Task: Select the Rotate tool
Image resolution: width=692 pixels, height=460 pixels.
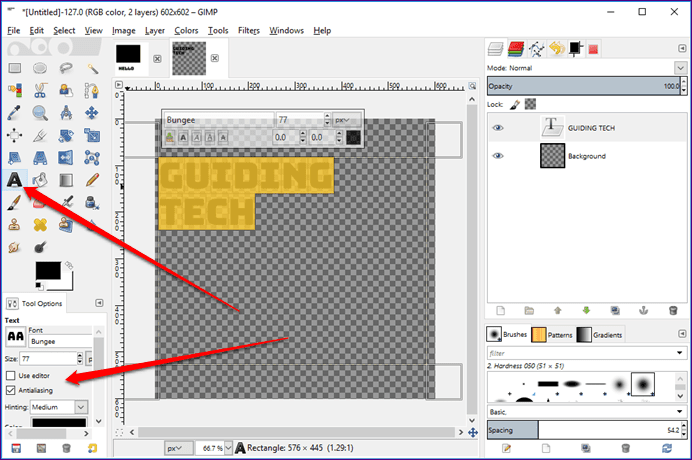Action: 66,136
